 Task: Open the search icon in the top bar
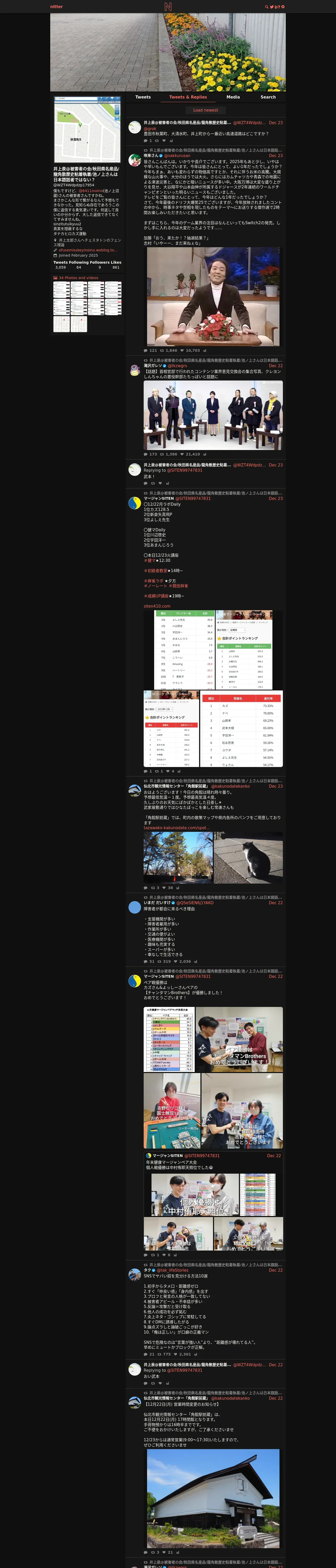tap(266, 7)
